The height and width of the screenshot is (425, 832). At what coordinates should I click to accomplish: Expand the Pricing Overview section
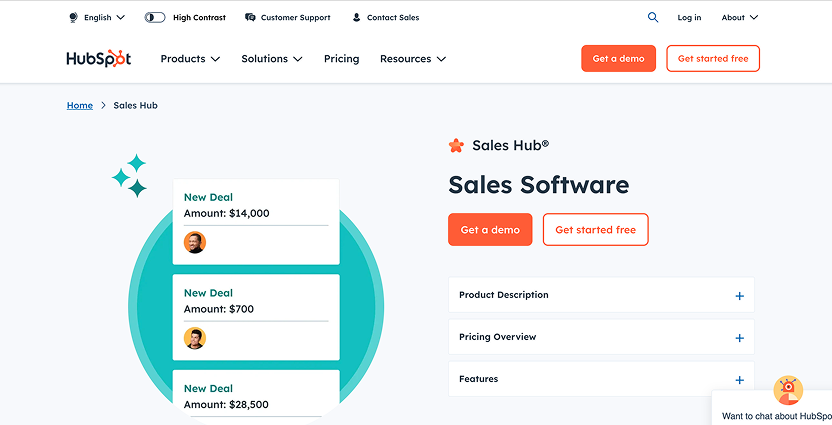pos(601,337)
